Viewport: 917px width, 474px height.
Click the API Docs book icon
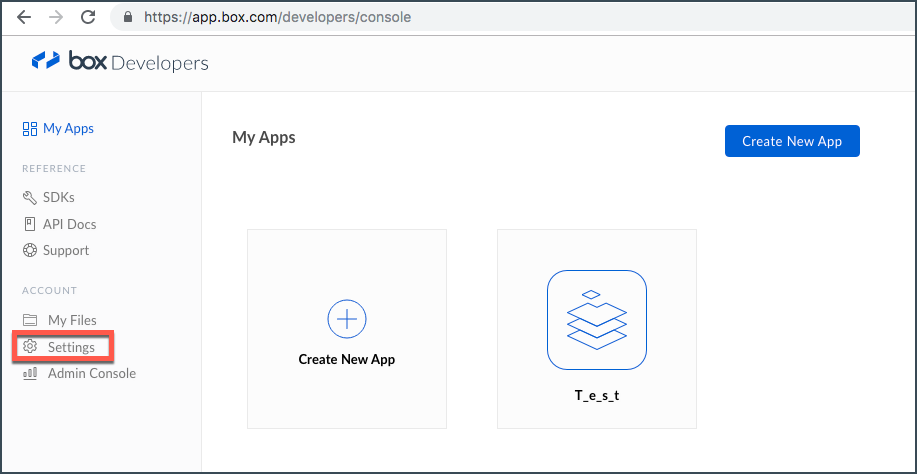pyautogui.click(x=29, y=224)
